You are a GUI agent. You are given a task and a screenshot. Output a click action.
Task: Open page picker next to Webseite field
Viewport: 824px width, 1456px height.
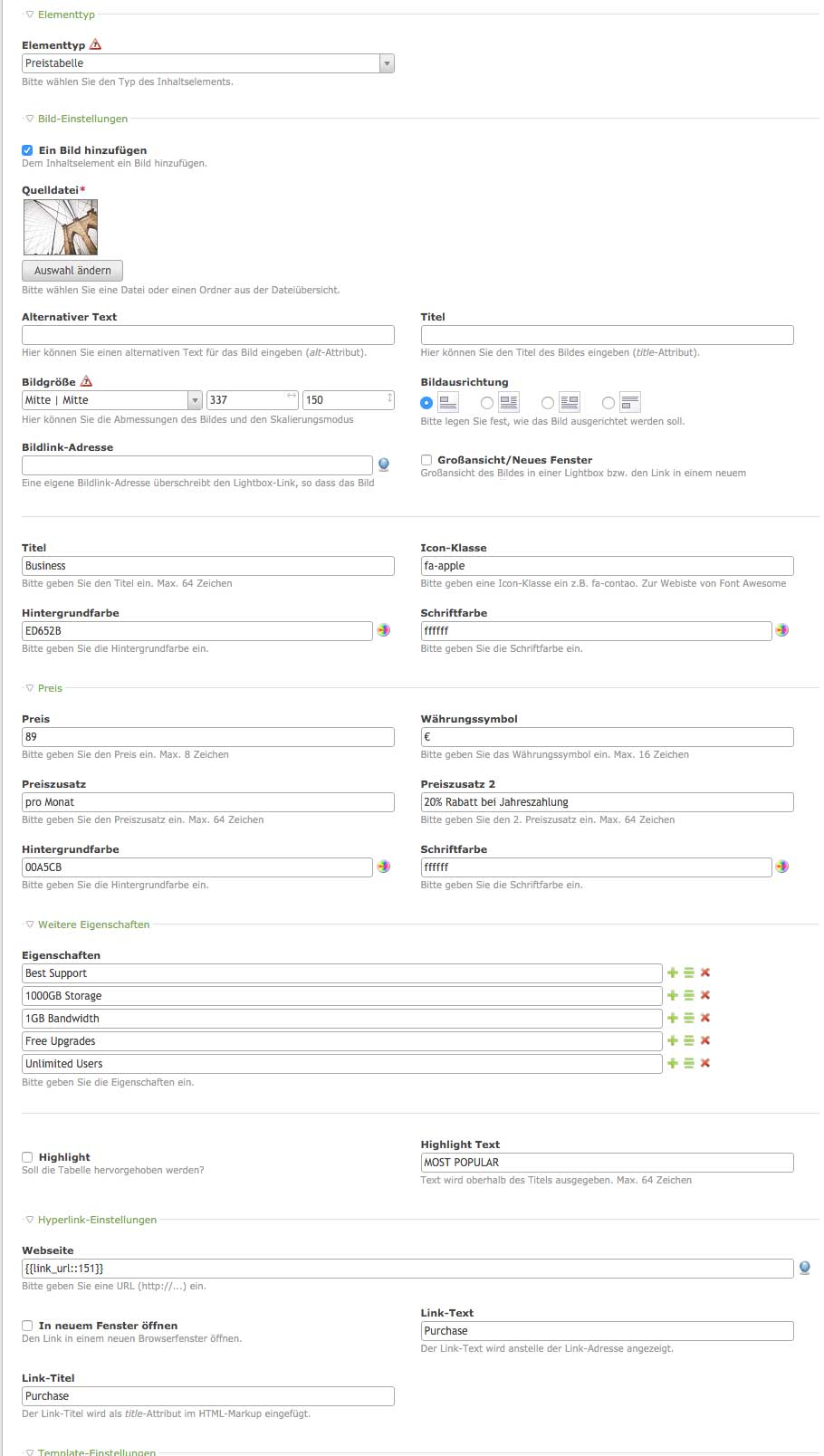[804, 1268]
